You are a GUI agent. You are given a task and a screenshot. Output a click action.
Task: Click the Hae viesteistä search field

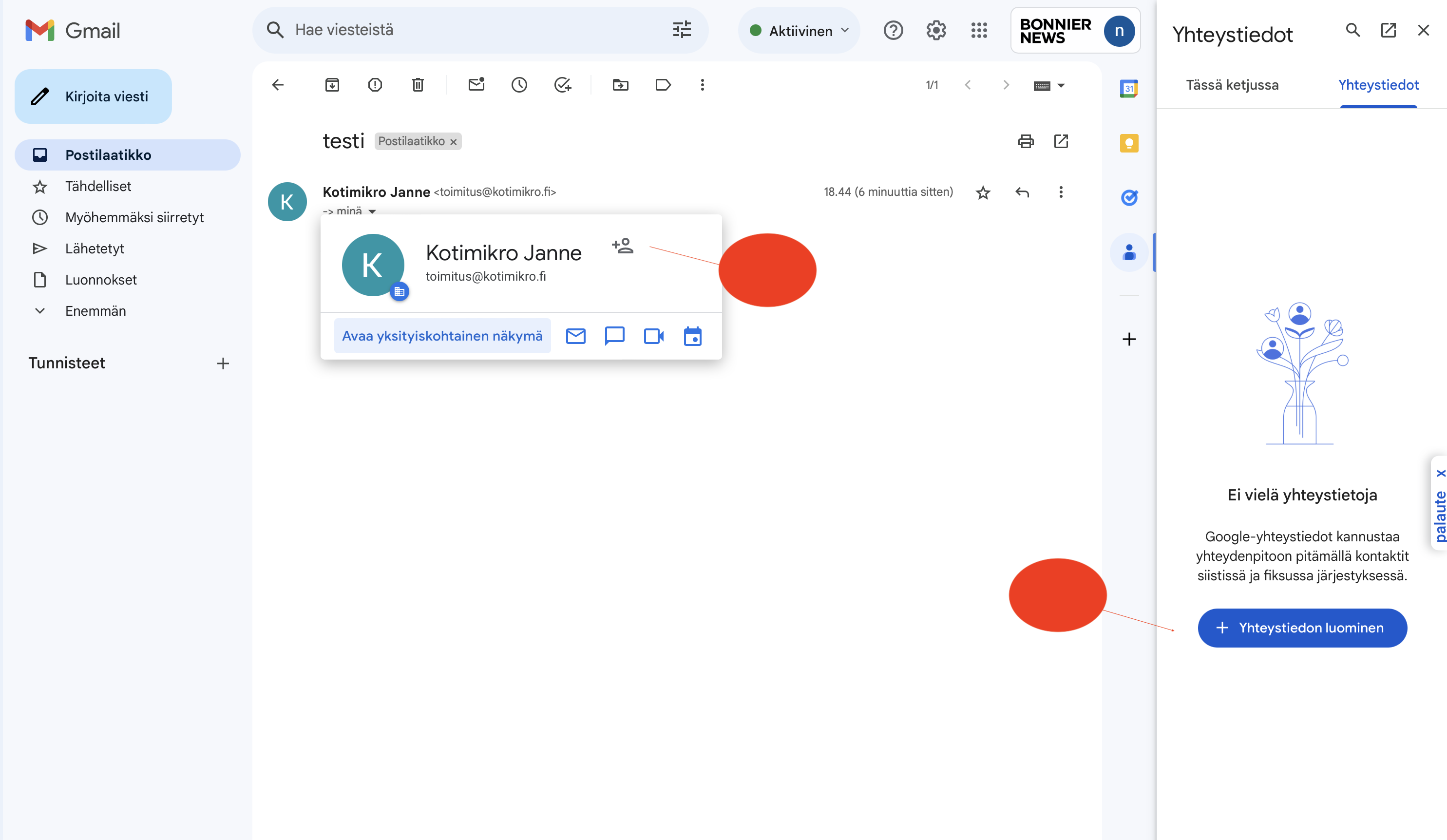point(459,30)
